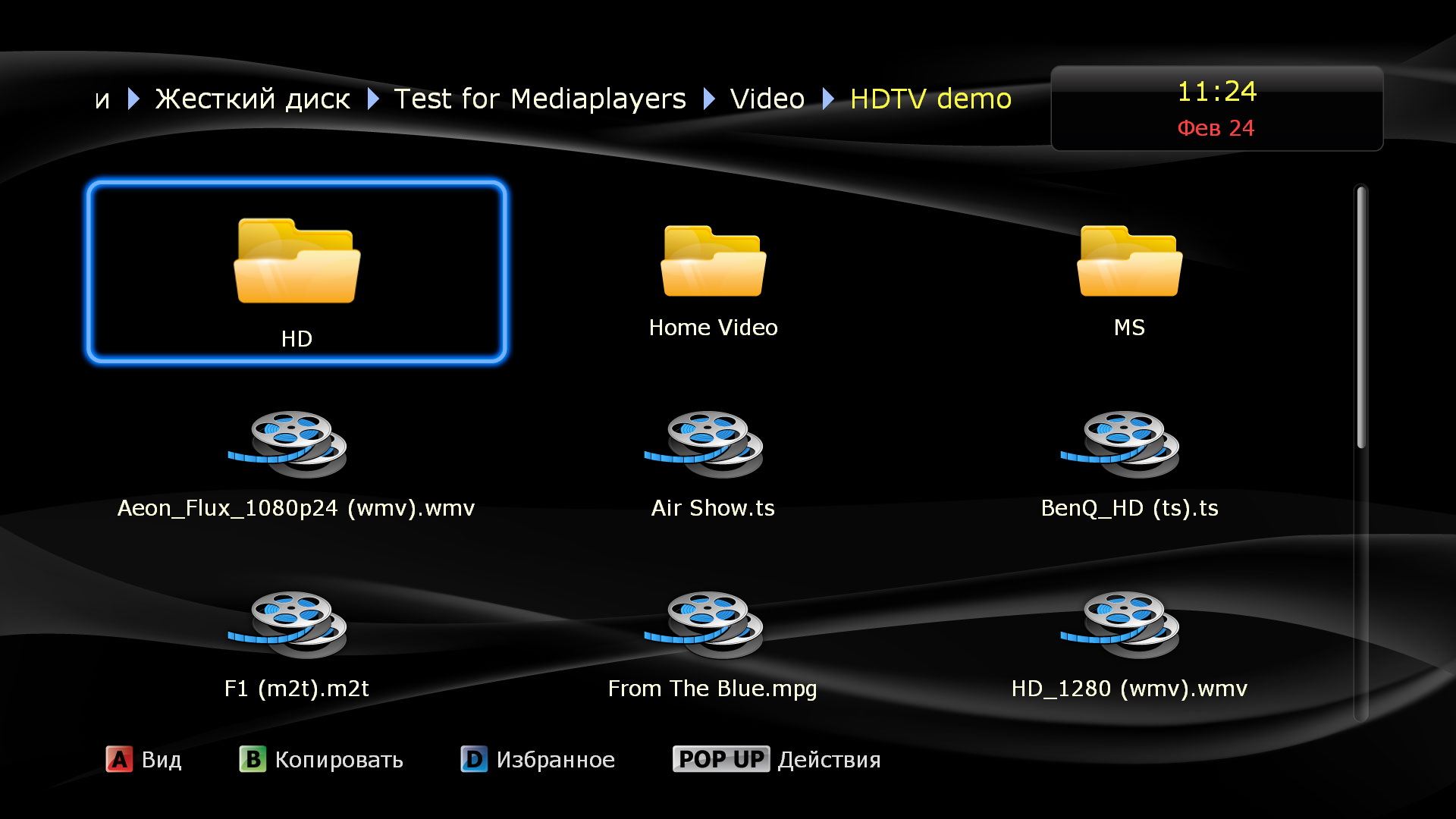Open From The Blue.mpg video
The image size is (1456, 819).
coord(704,625)
